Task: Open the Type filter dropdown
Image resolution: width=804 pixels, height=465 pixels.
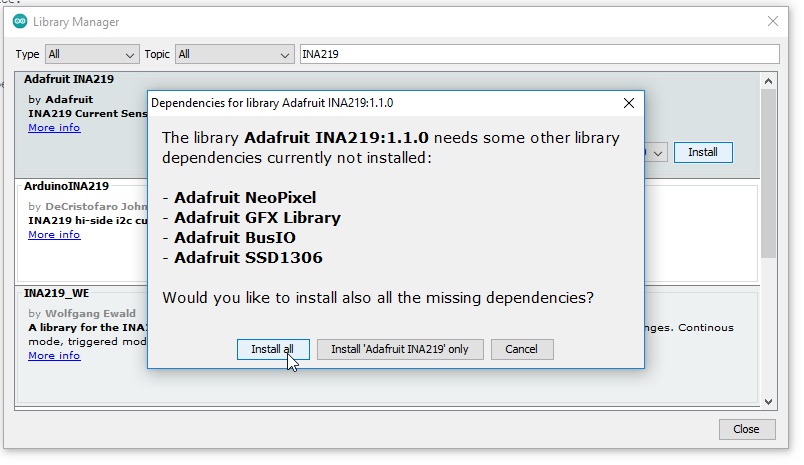Action: [x=92, y=54]
